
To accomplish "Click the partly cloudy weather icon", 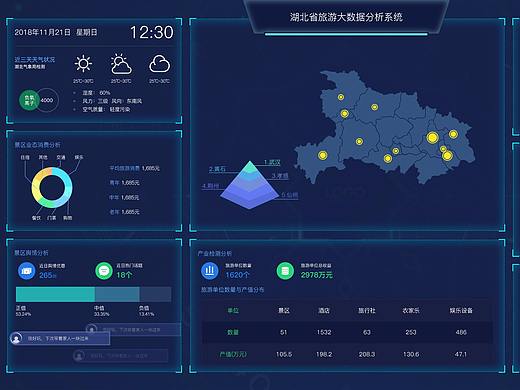I will tap(121, 64).
